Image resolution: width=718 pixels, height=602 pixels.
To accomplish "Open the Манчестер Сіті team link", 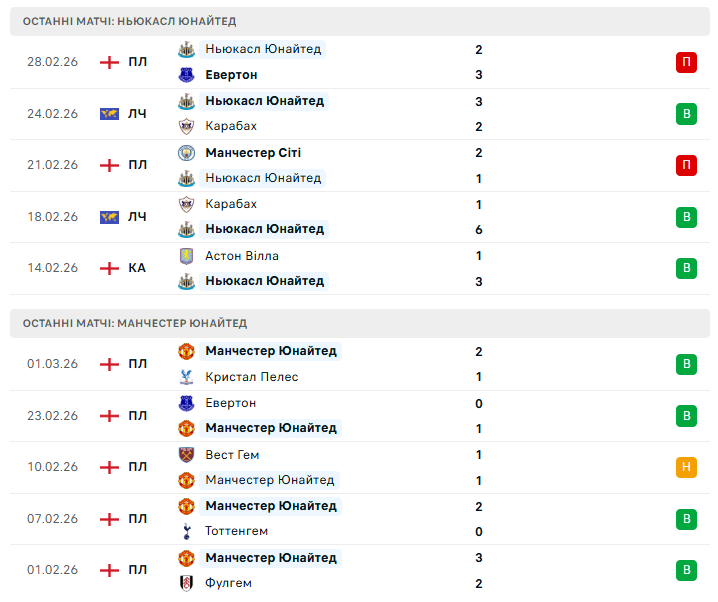I will [x=253, y=153].
